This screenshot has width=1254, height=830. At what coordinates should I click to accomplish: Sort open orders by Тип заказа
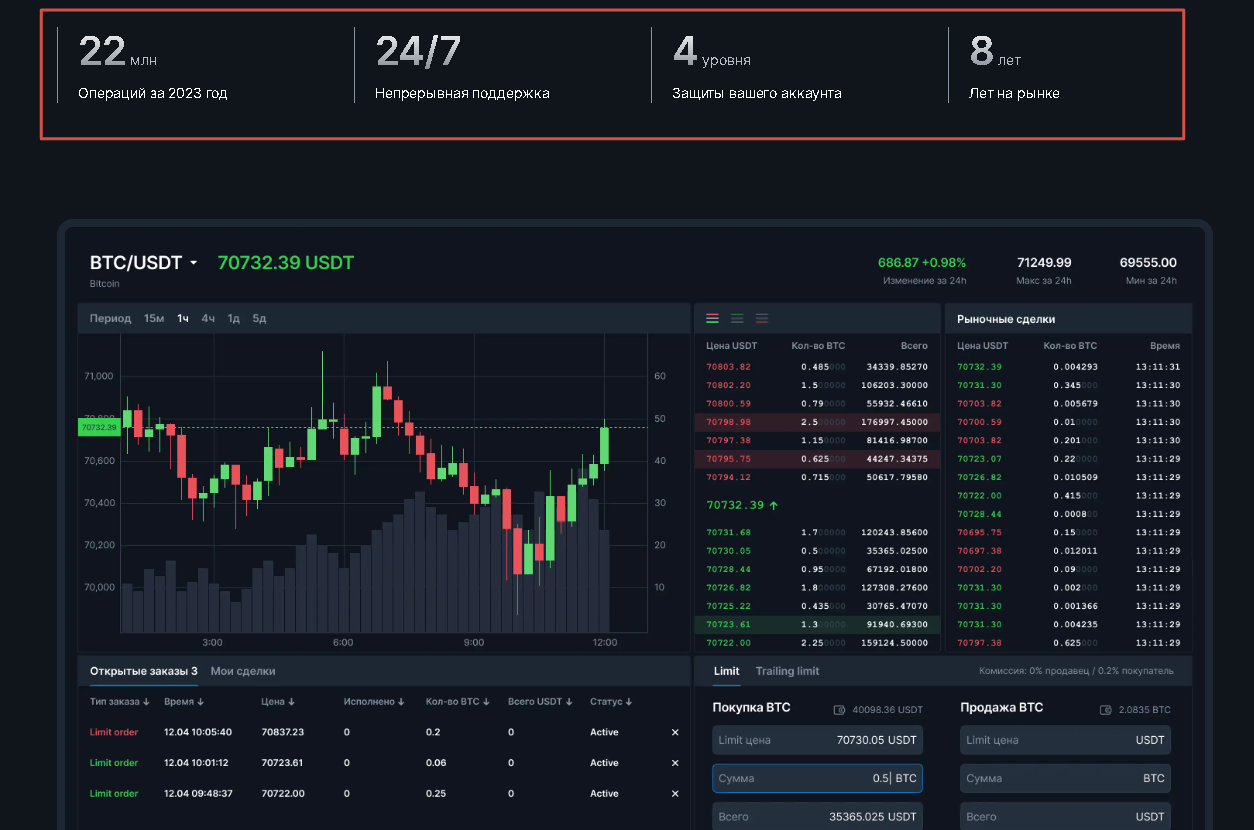120,702
